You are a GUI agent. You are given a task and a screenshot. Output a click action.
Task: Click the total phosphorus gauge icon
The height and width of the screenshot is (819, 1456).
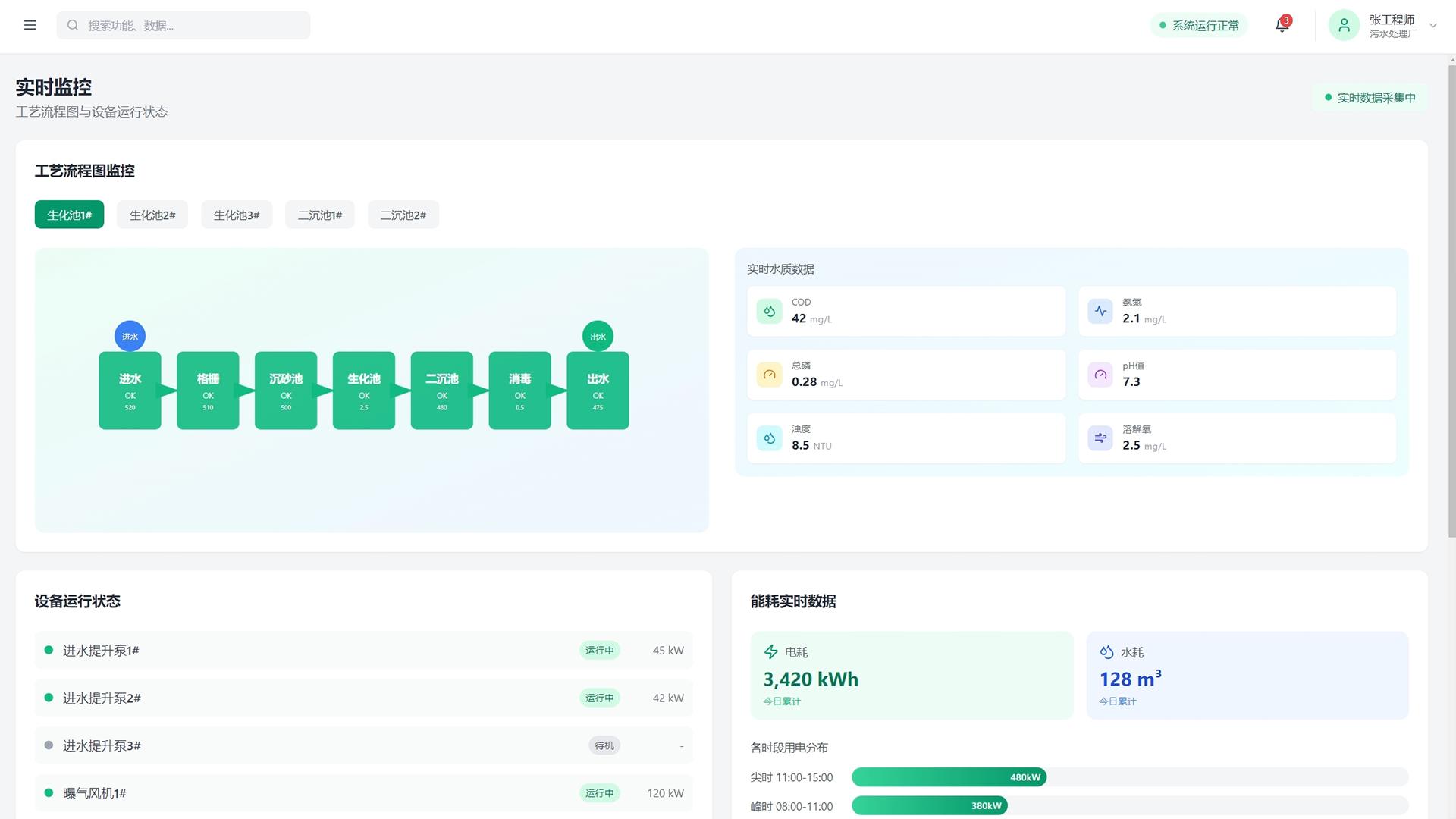point(769,375)
